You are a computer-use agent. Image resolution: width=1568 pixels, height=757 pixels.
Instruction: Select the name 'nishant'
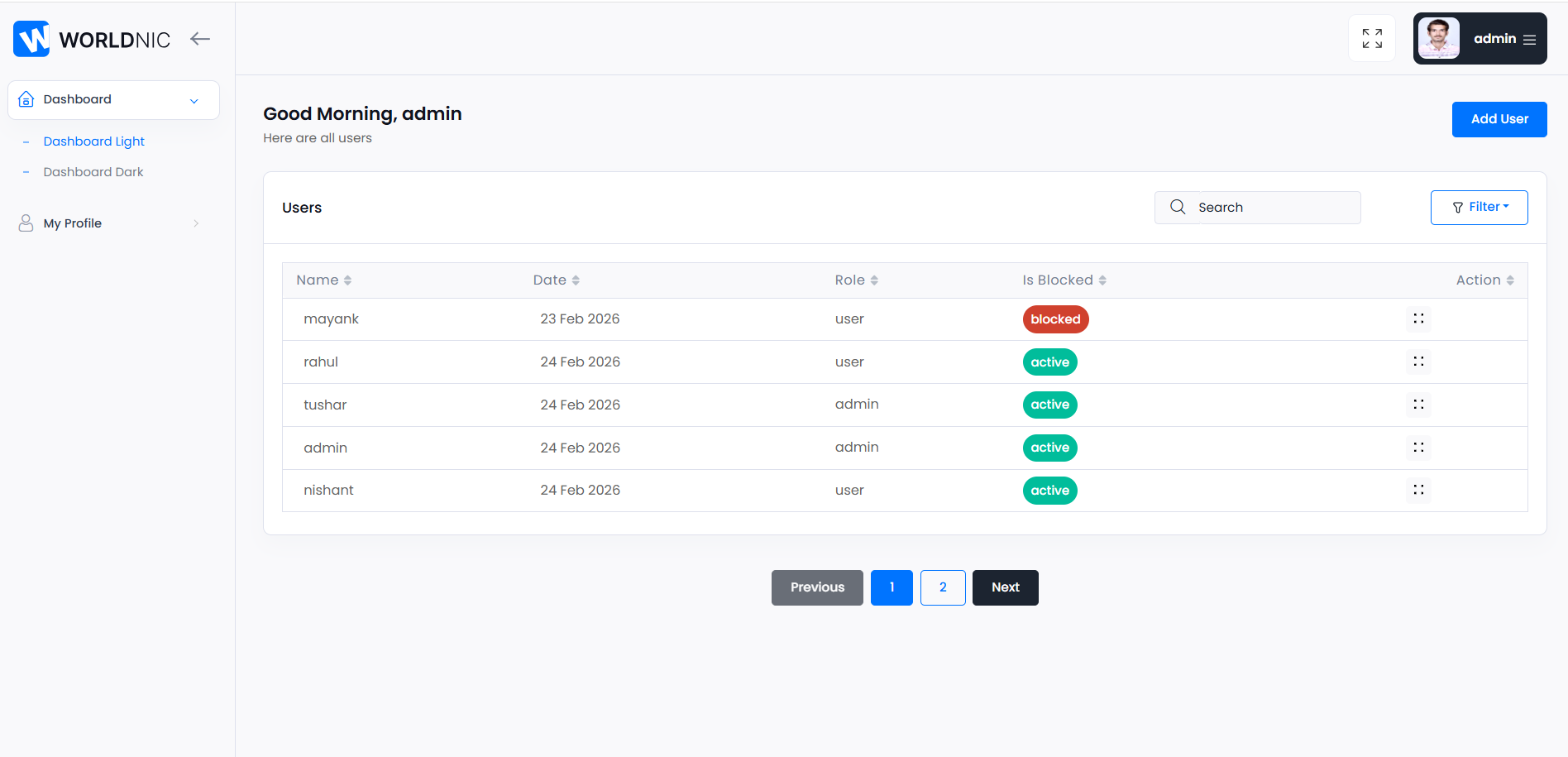click(x=328, y=490)
